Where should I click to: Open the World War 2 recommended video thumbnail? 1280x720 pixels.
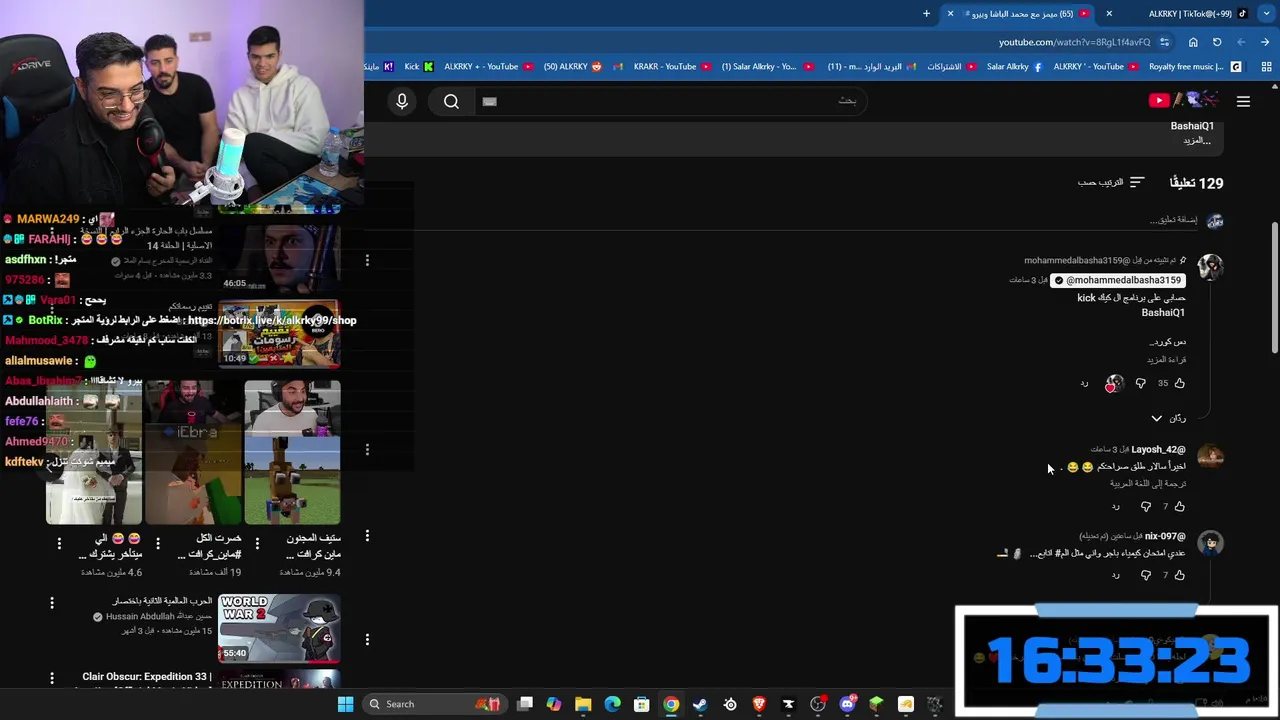279,628
